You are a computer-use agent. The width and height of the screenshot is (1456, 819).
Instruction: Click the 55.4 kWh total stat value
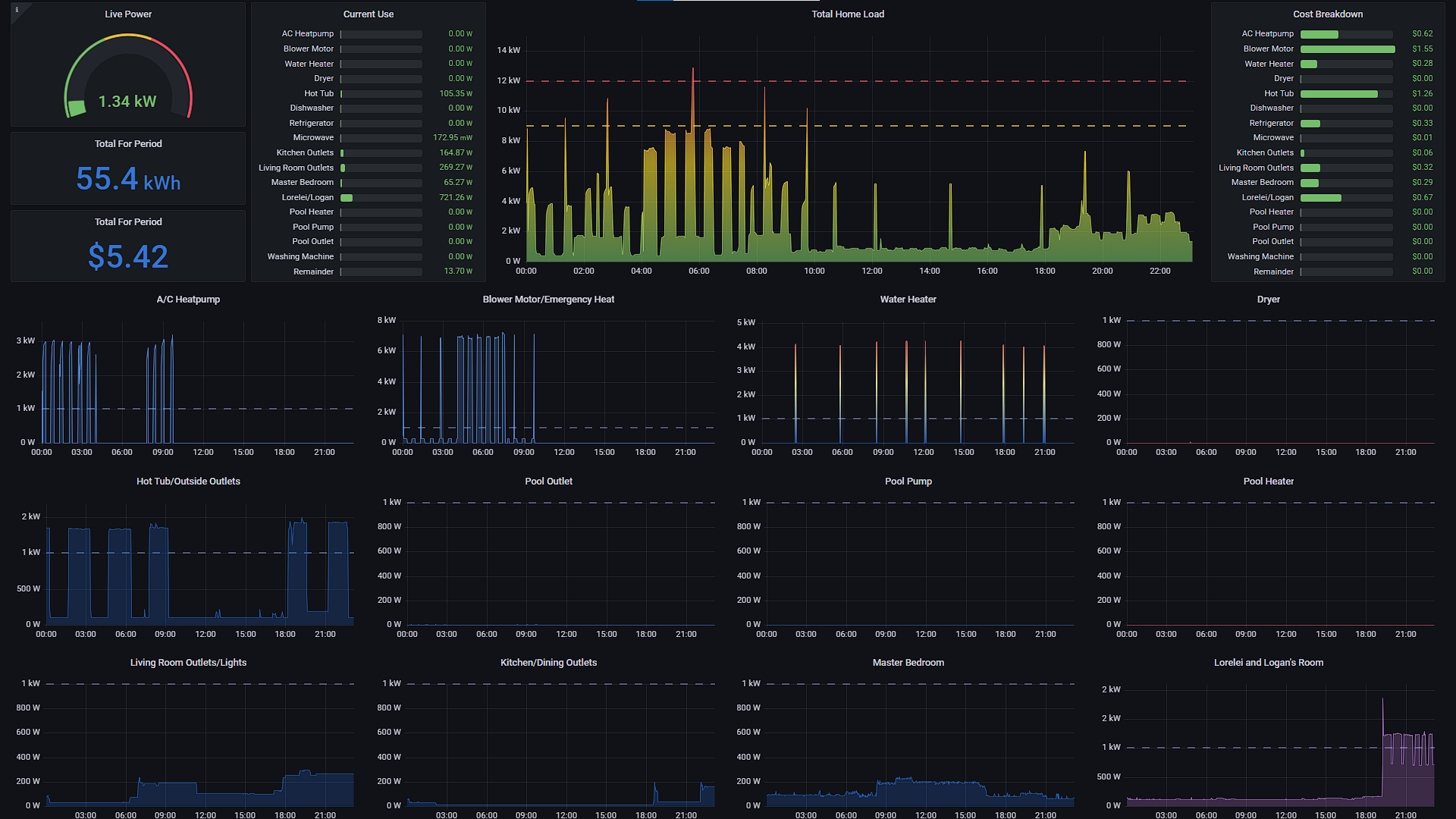pos(128,180)
